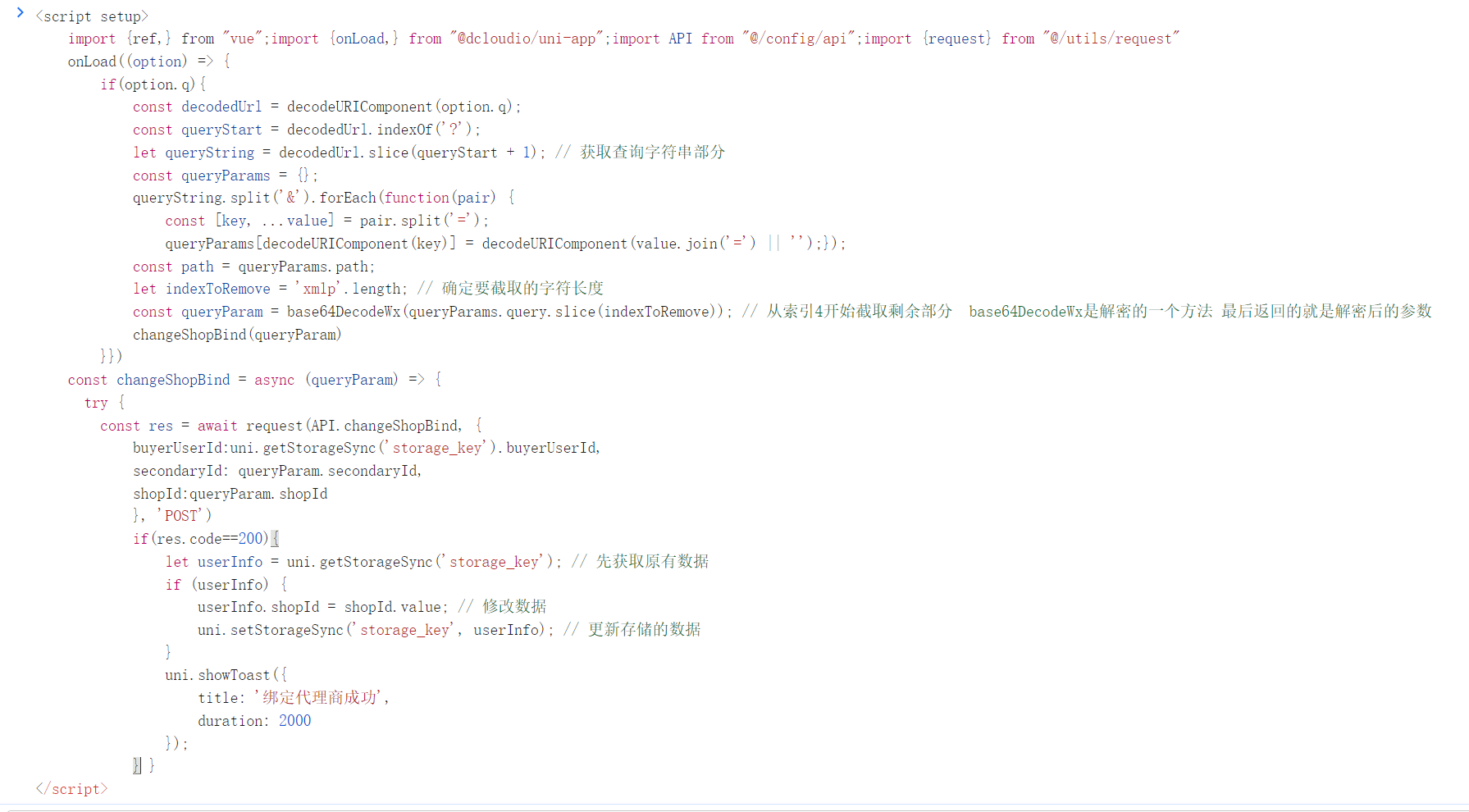Image resolution: width=1469 pixels, height=812 pixels.
Task: Click the 'if(option.q){' condition
Action: coord(153,84)
